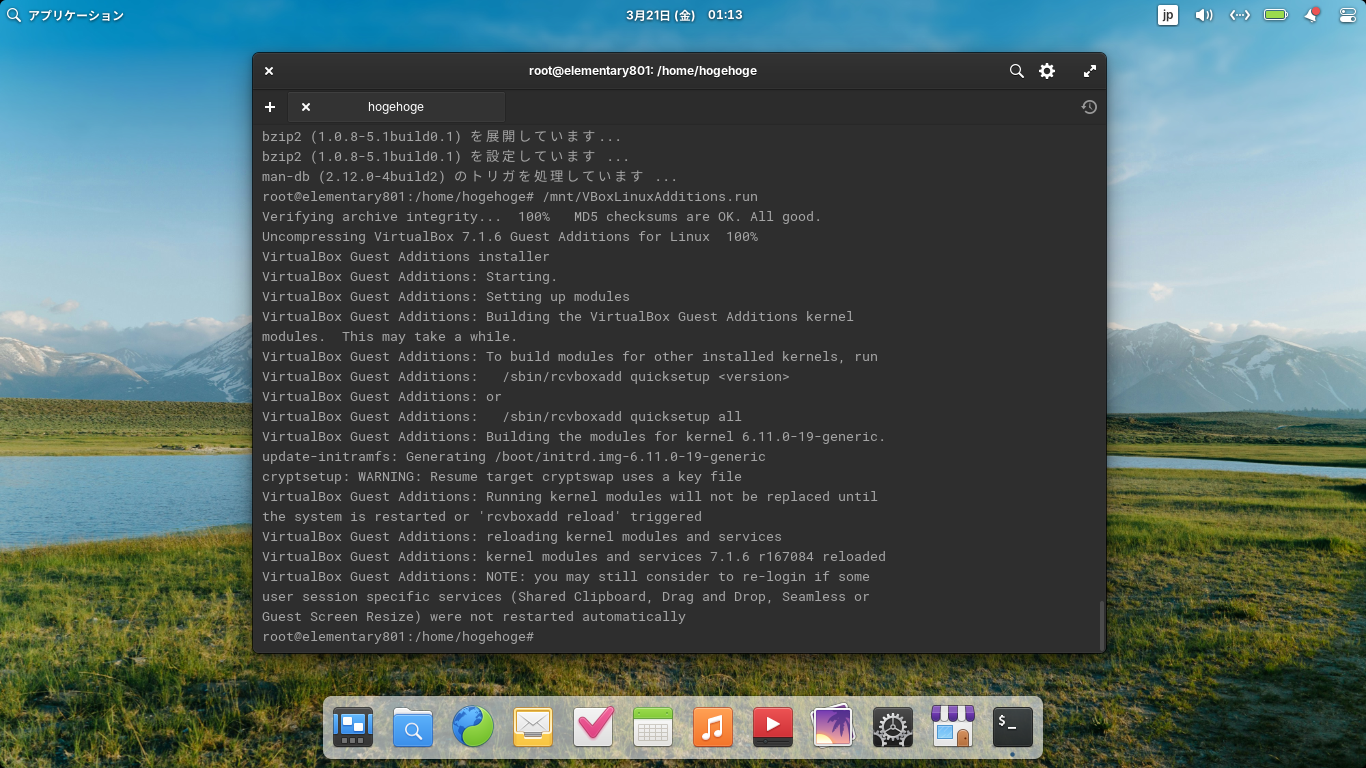Click the terminal scrollbar handle
Screen dimensions: 1366x768
[x=1100, y=625]
